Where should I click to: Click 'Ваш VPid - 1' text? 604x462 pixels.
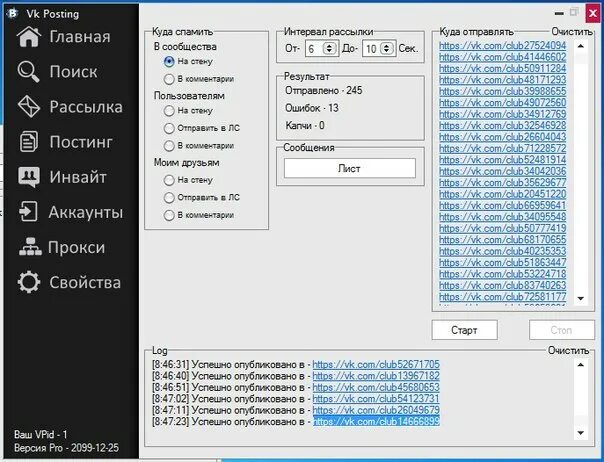point(40,435)
